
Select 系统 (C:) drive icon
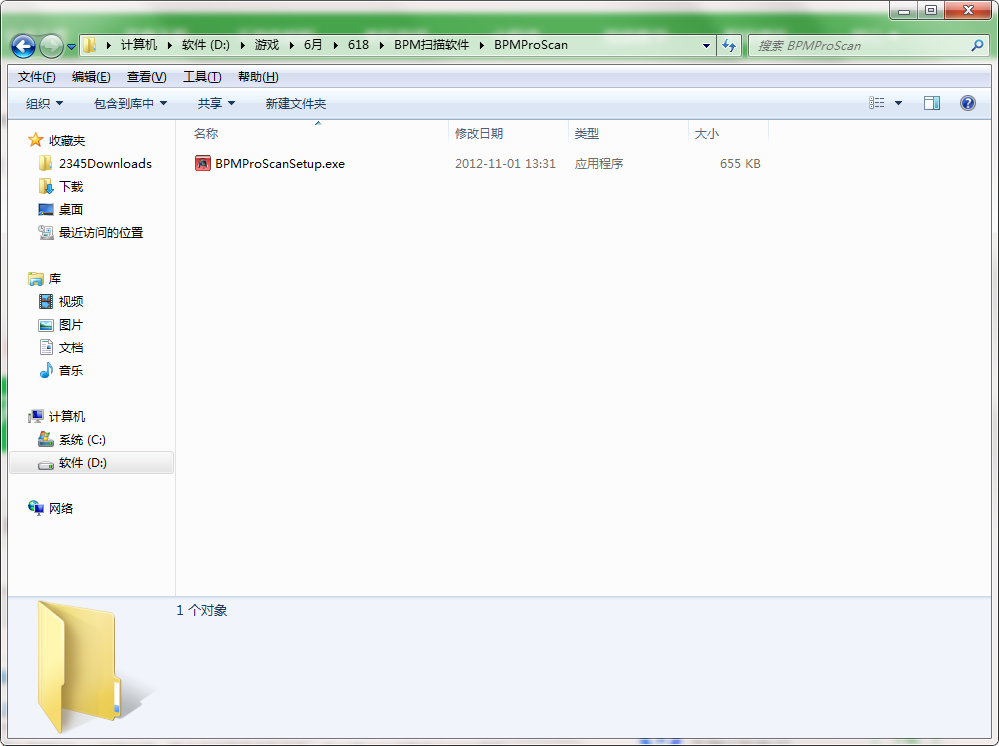click(x=46, y=439)
